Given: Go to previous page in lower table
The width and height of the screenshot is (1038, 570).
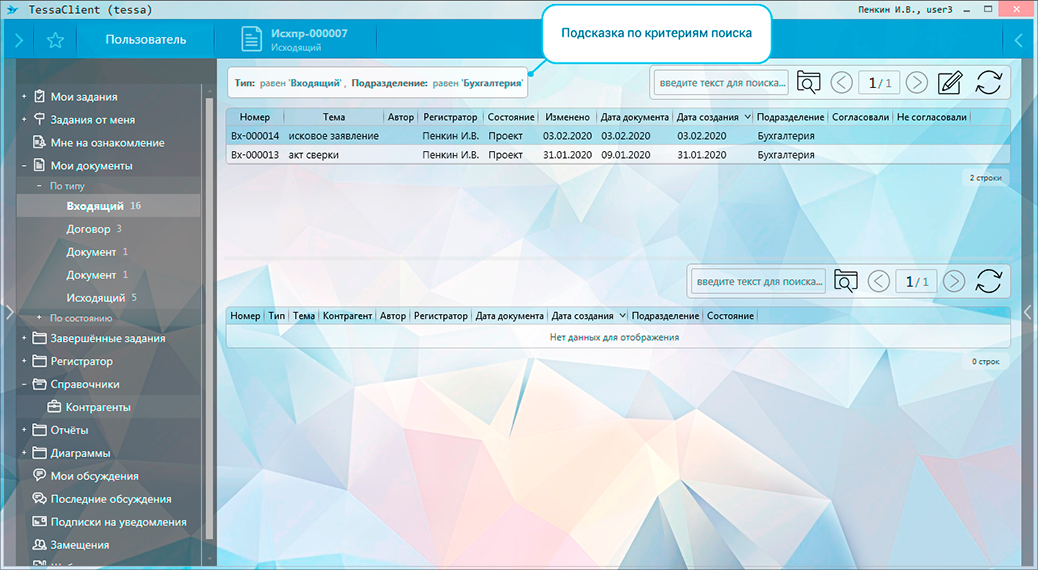Looking at the screenshot, I should pos(879,281).
